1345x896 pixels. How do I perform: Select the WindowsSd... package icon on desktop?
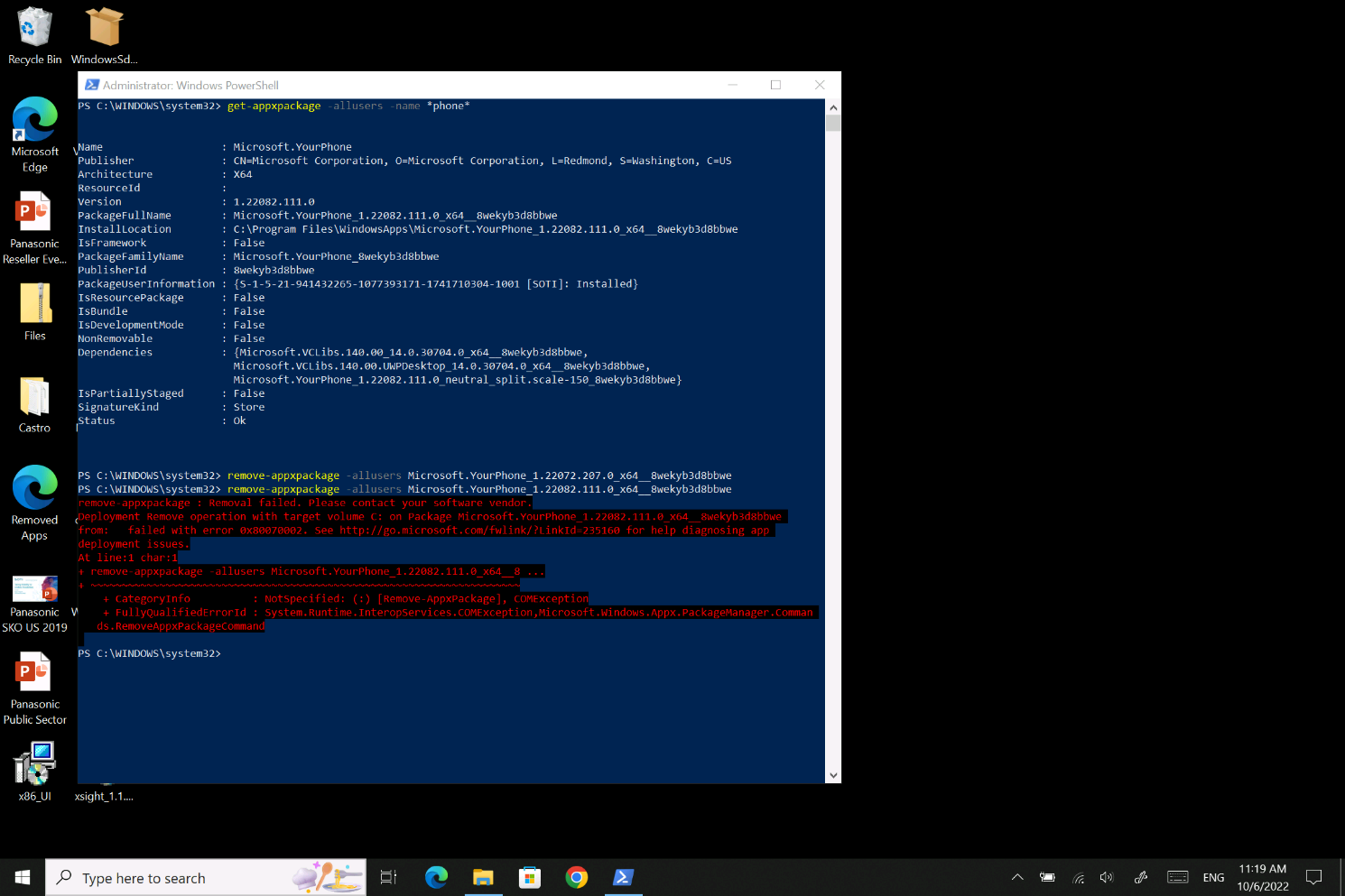(x=104, y=36)
